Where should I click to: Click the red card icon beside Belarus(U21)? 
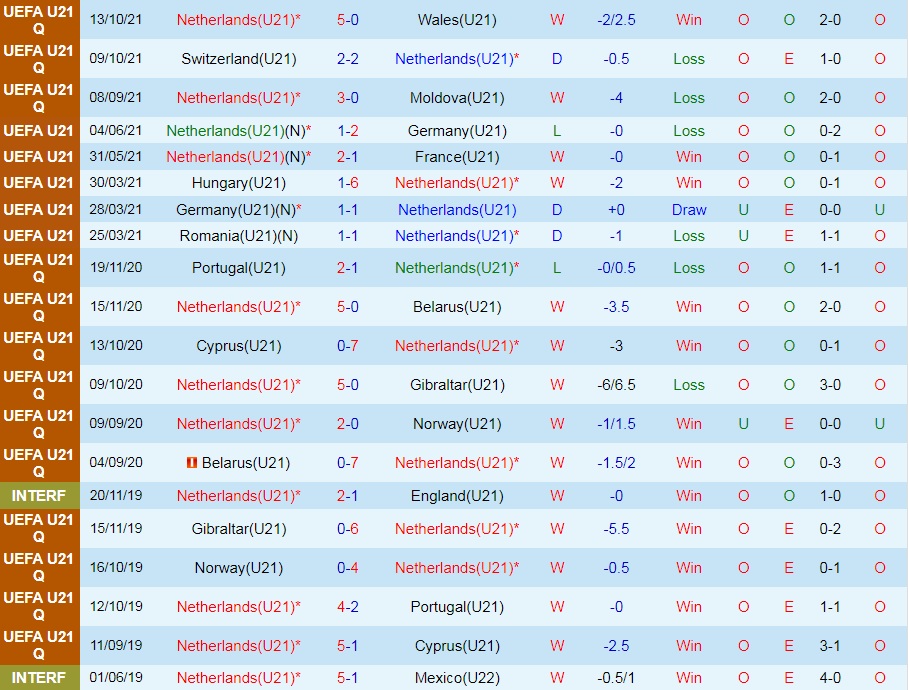192,463
